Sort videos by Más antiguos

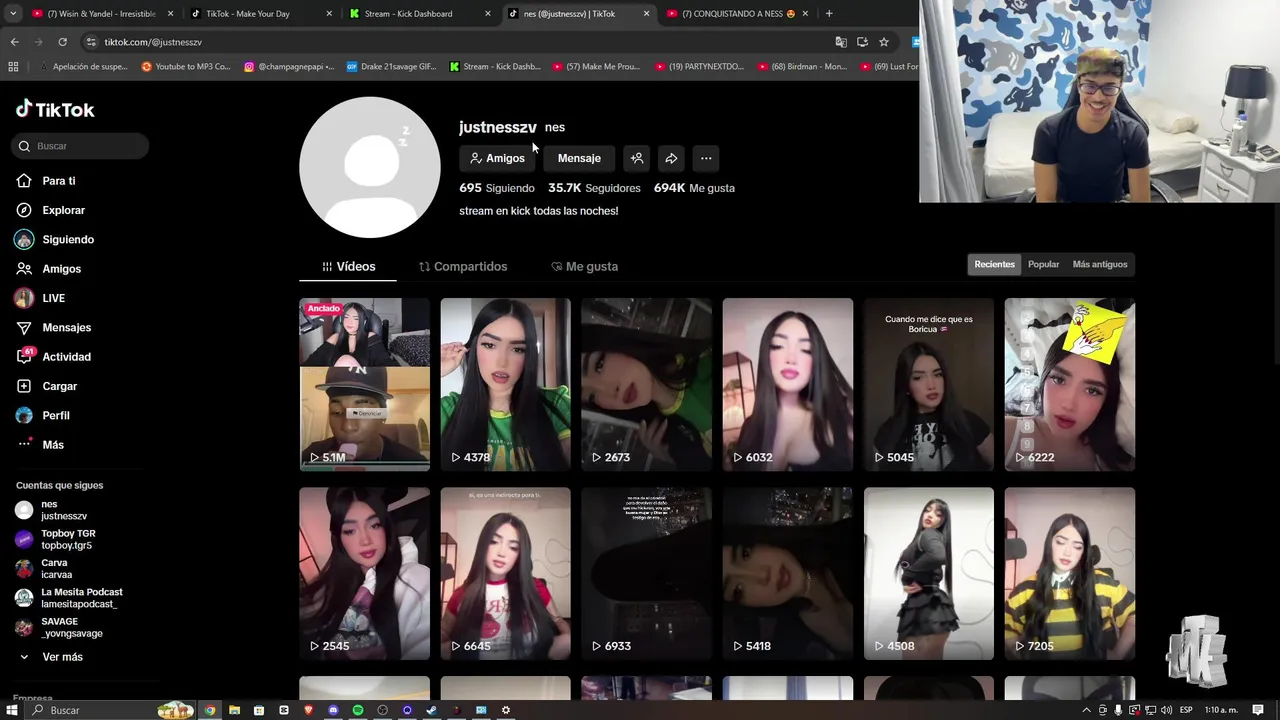[x=1100, y=264]
